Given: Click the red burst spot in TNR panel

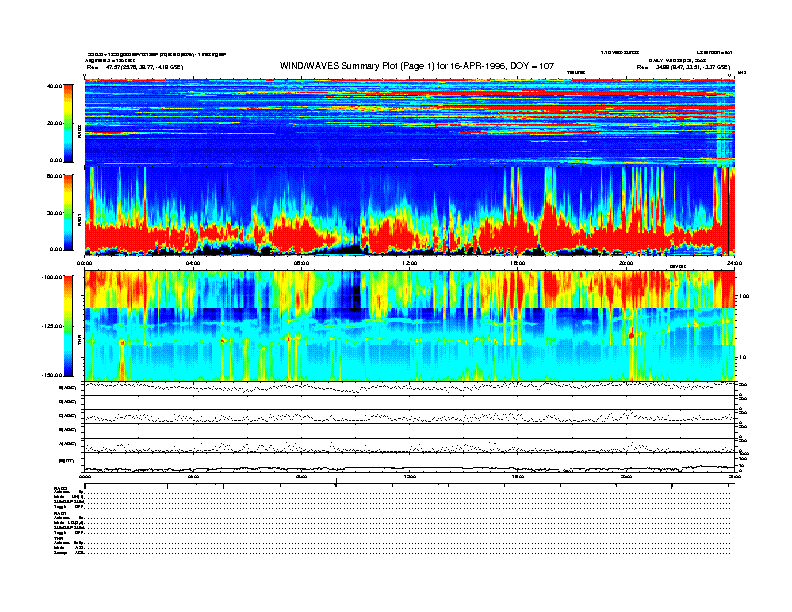Looking at the screenshot, I should point(631,335).
